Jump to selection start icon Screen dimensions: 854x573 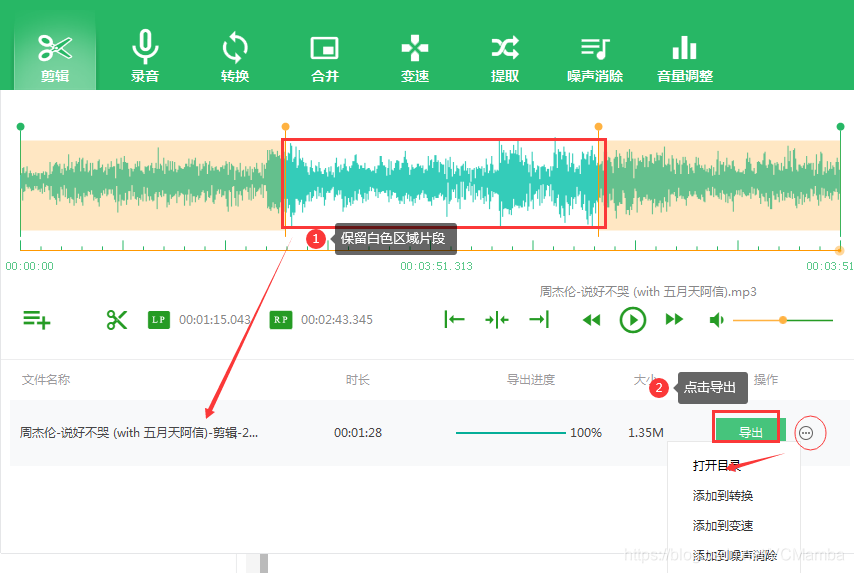(454, 320)
